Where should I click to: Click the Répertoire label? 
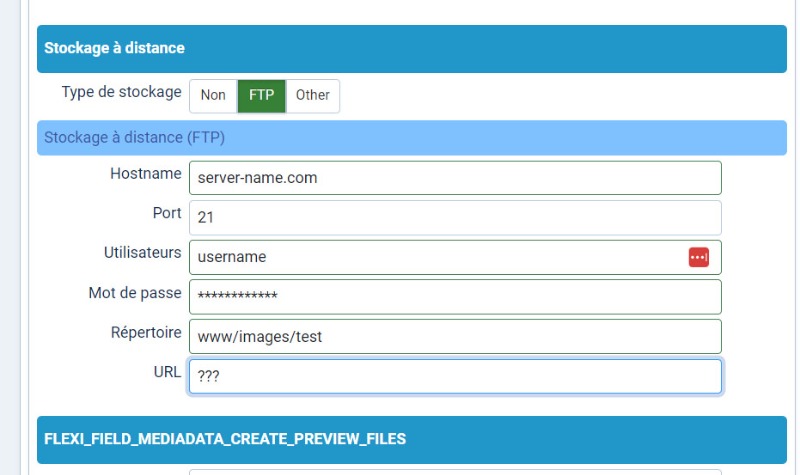coord(146,333)
